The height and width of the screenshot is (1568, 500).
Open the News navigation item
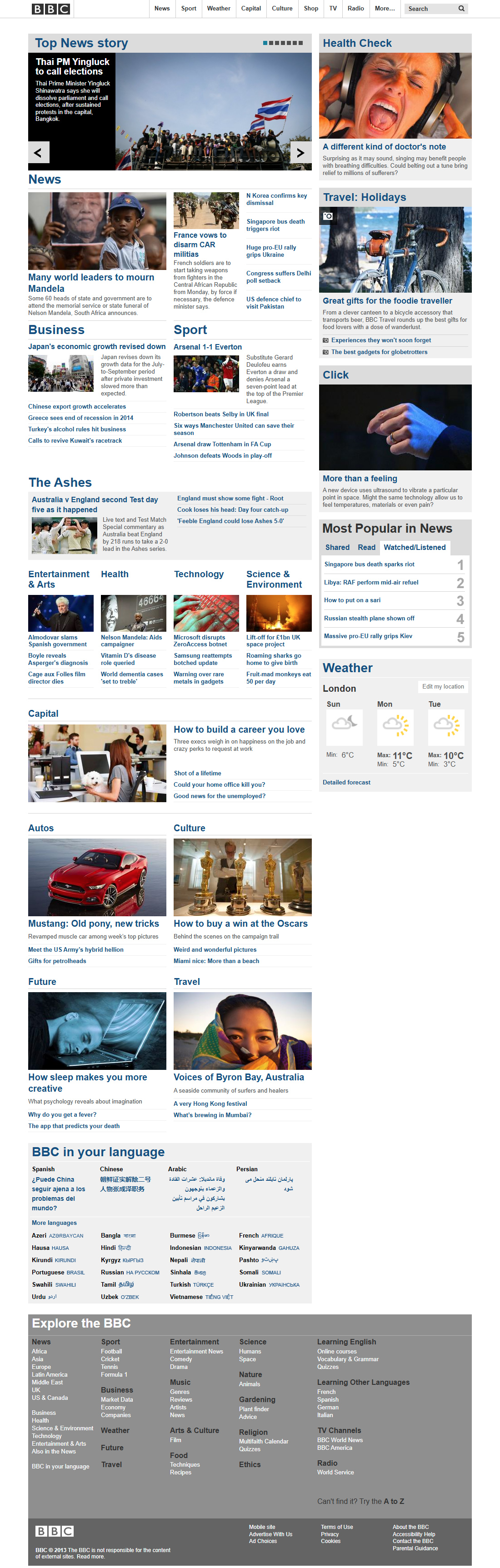coord(162,9)
